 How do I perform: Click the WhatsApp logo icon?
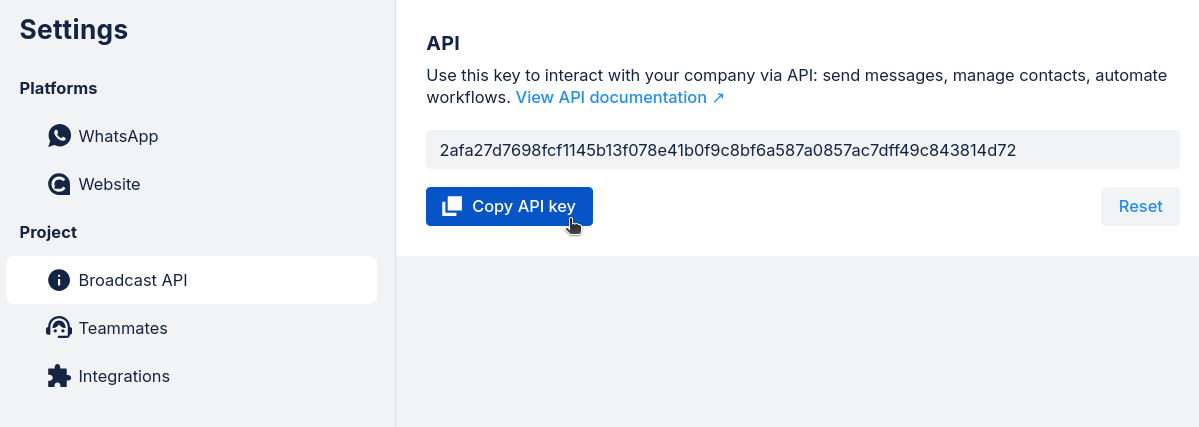59,136
